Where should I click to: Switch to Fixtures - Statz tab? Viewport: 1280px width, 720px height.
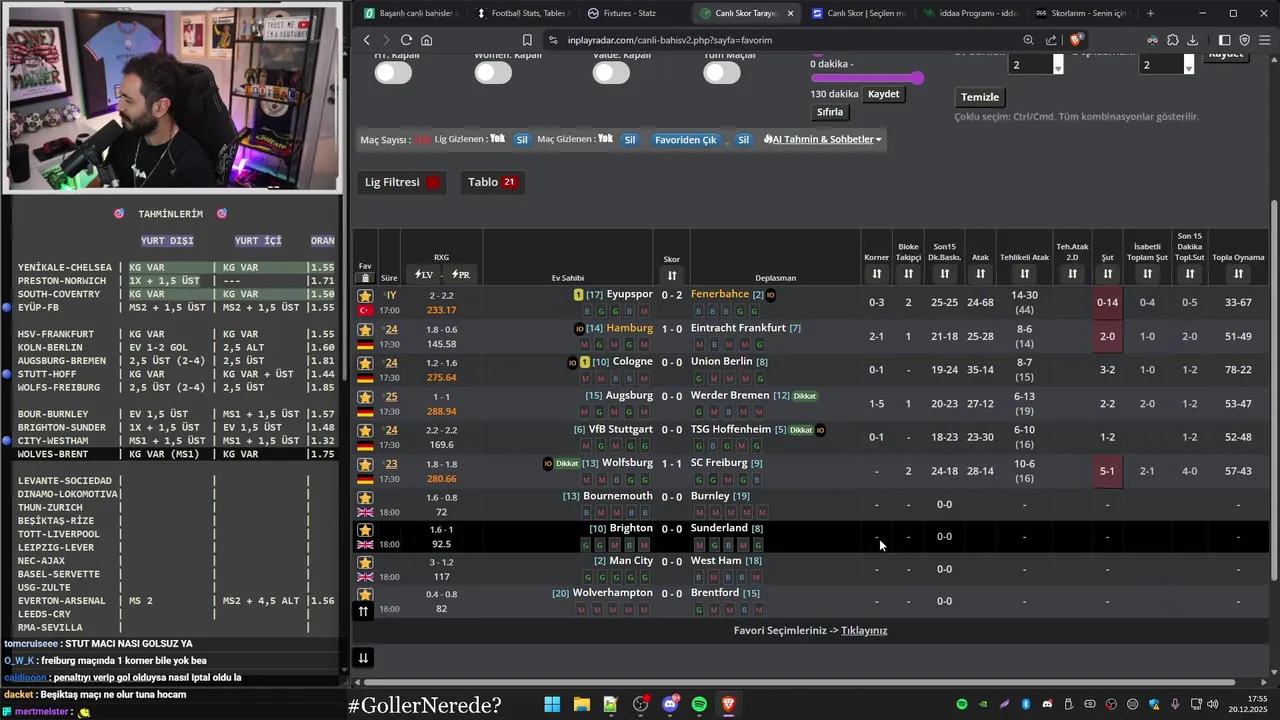pyautogui.click(x=632, y=13)
